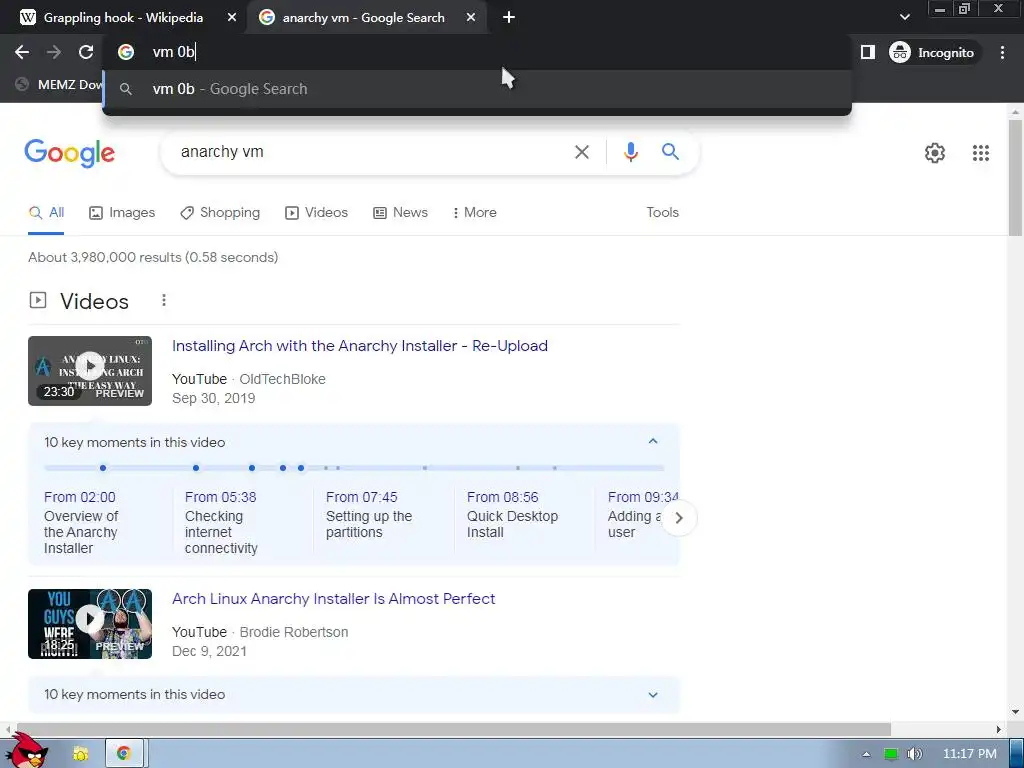The width and height of the screenshot is (1024, 768).
Task: Jump to 'From 08:56' Quick Desktop Install
Action: (x=513, y=515)
